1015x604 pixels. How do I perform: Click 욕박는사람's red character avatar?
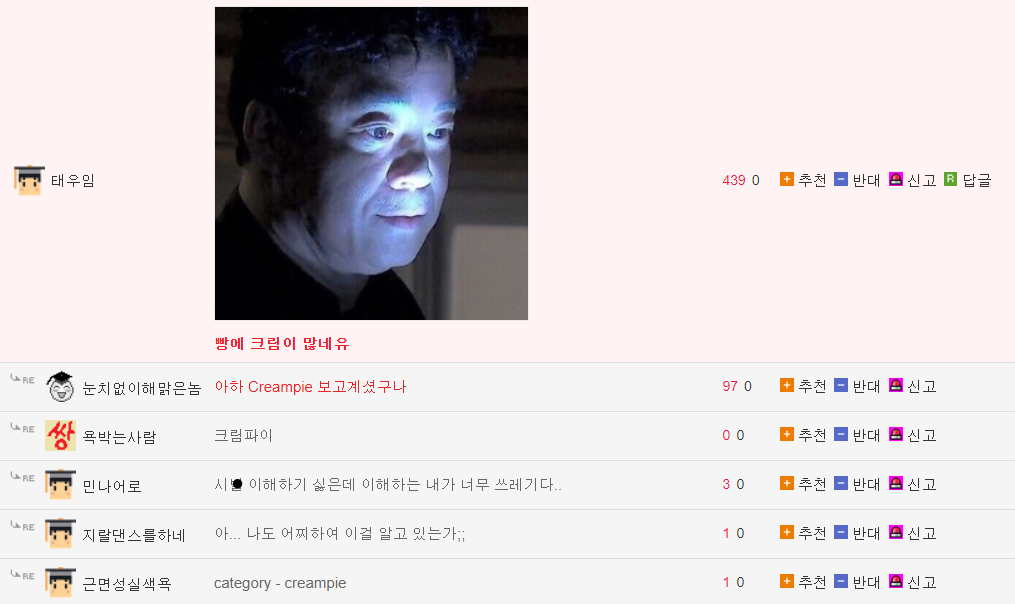point(60,436)
